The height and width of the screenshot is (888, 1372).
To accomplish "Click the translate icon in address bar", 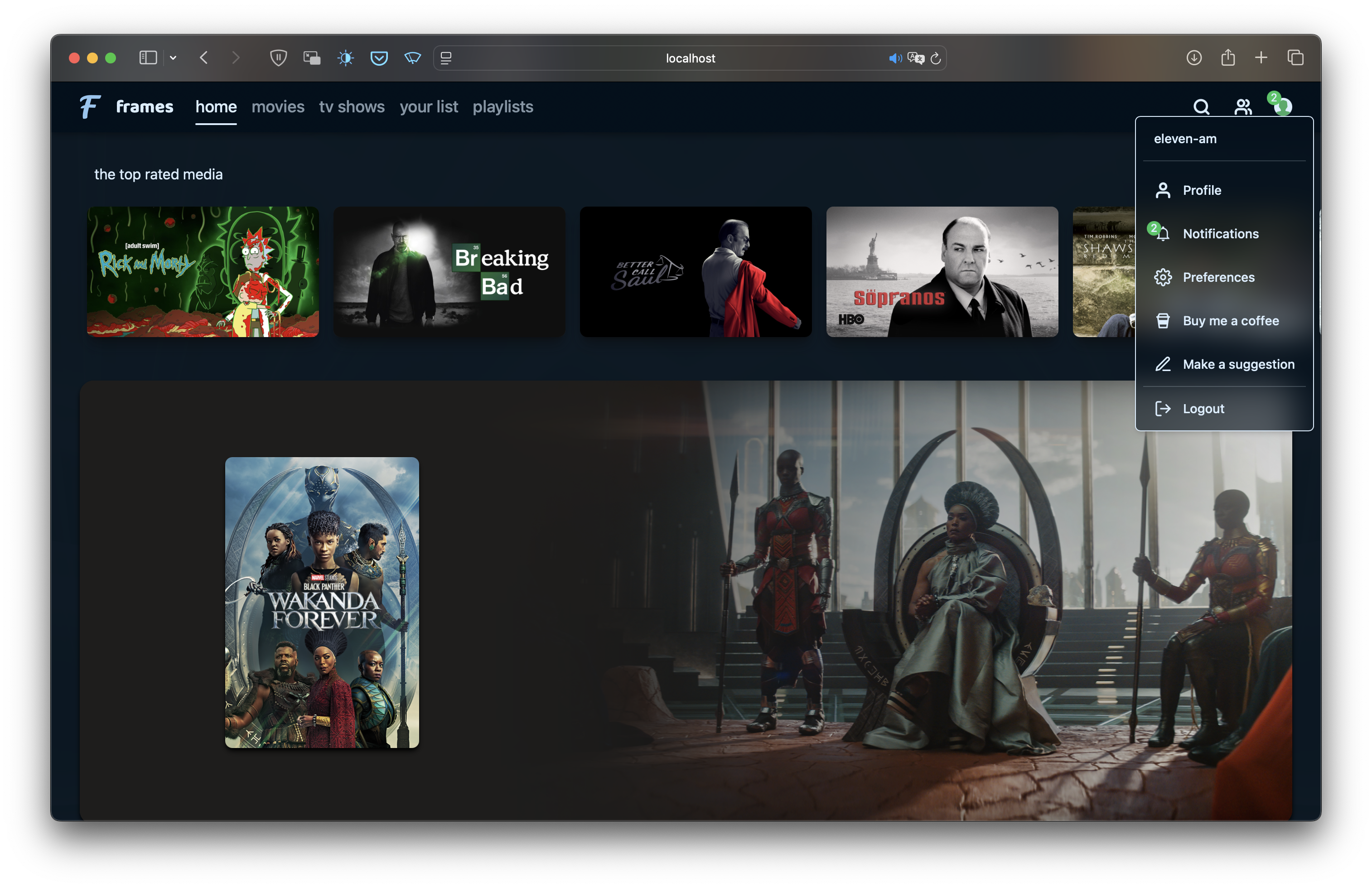I will (915, 58).
